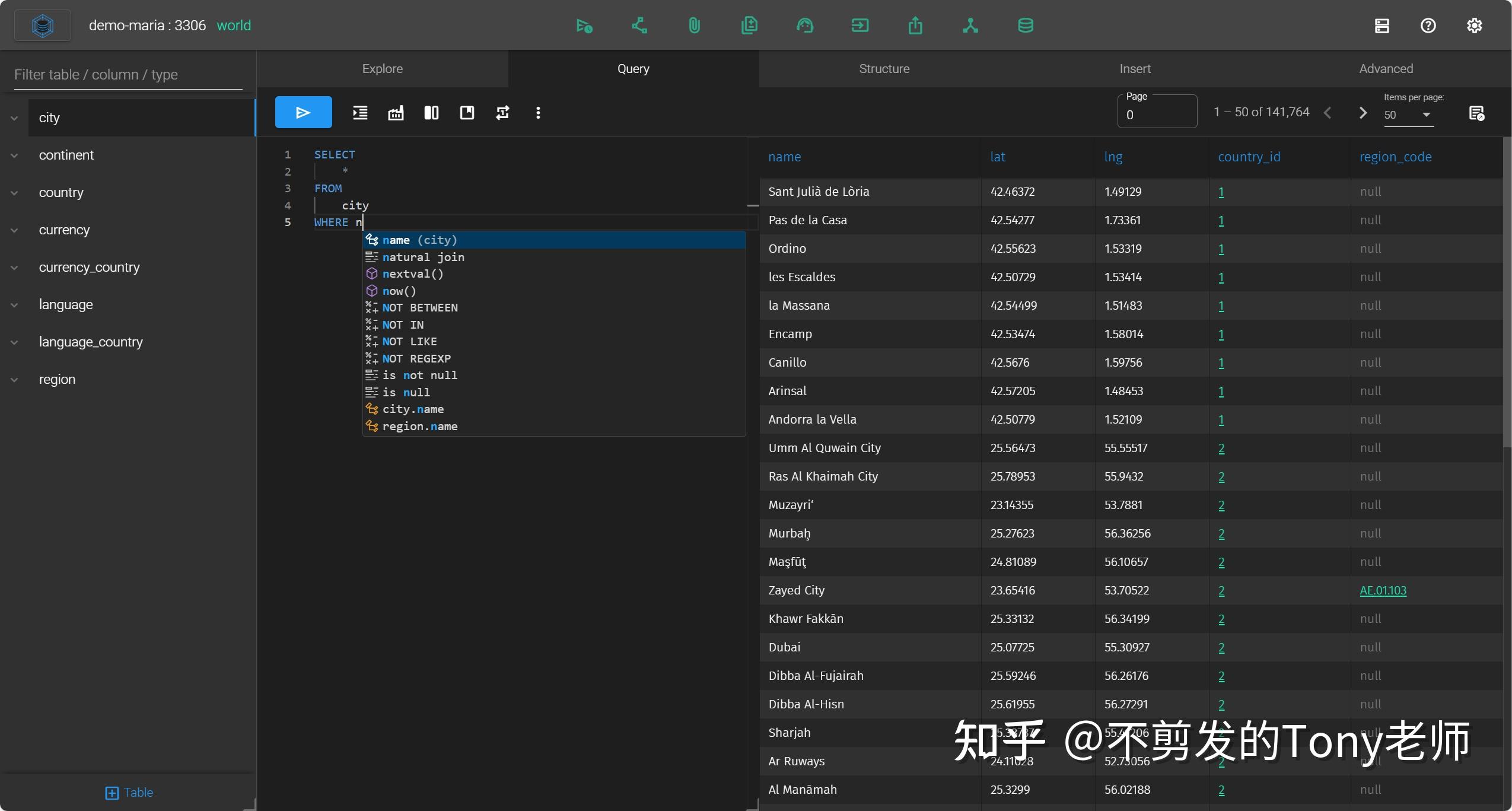Open the share/export icon in top toolbar

(x=915, y=25)
